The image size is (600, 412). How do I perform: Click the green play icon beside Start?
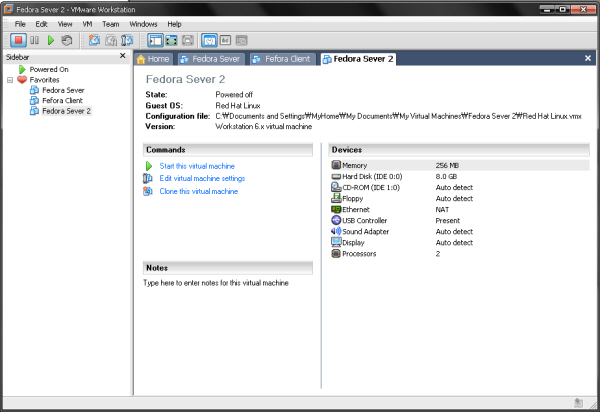tap(149, 166)
